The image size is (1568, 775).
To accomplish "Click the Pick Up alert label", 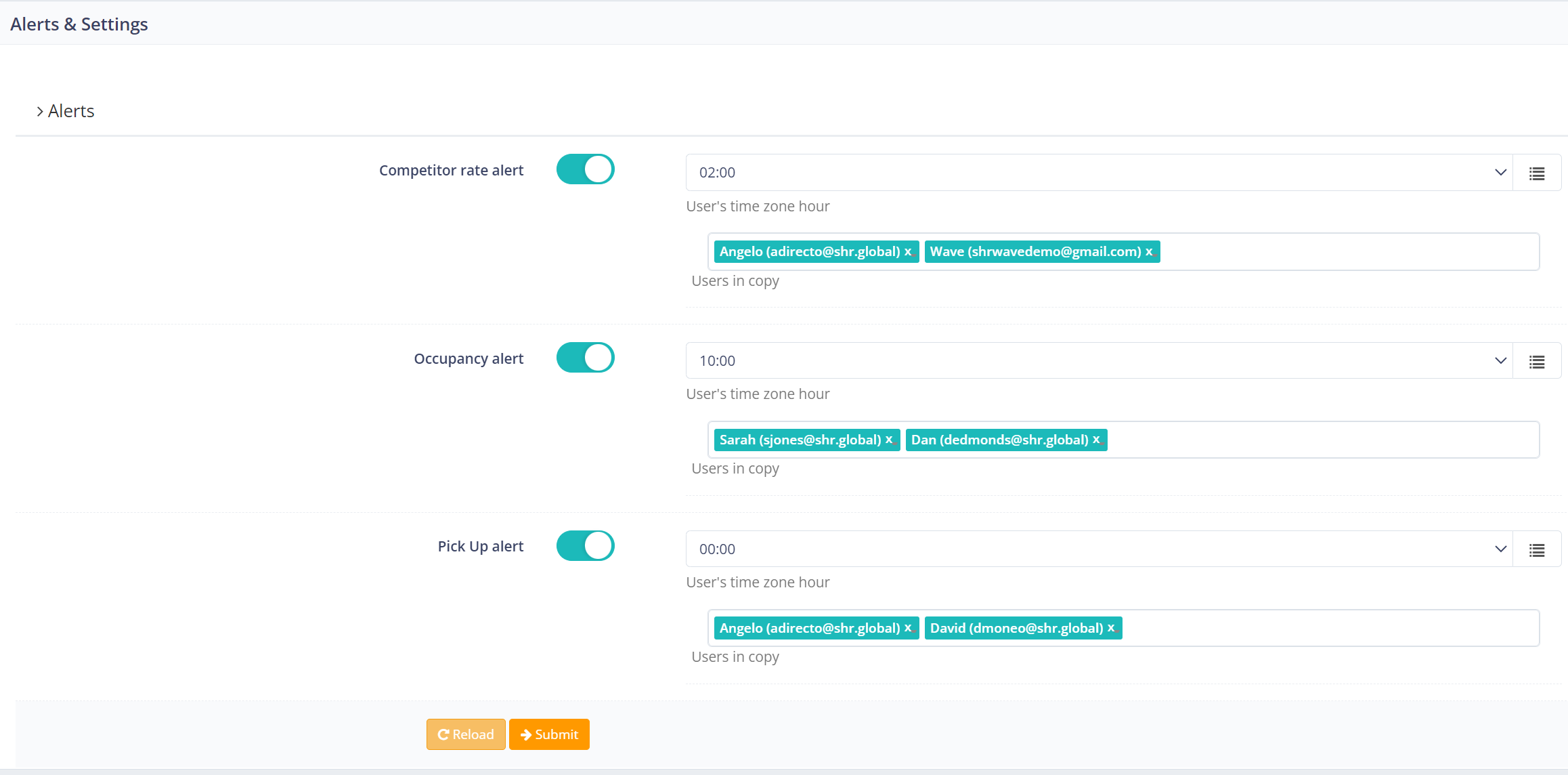I will coord(481,547).
